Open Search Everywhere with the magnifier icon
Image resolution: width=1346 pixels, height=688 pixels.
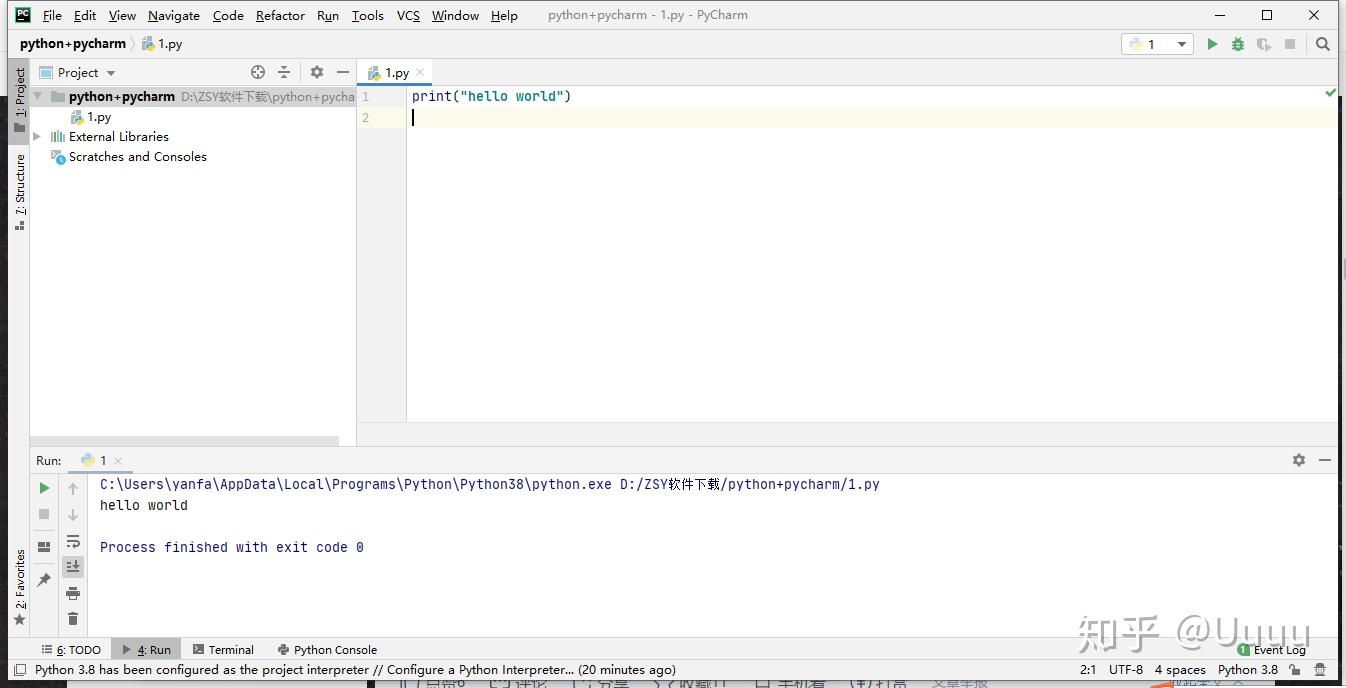(1323, 44)
